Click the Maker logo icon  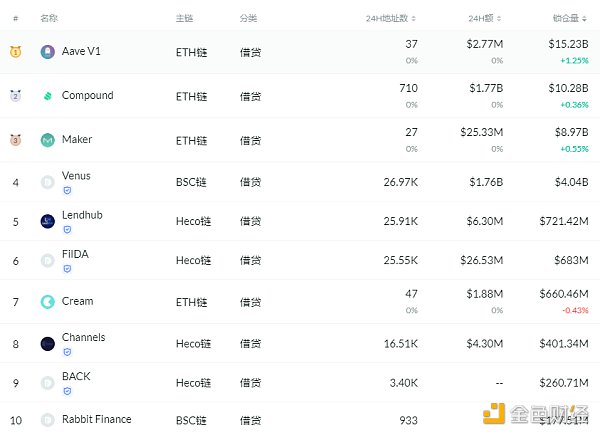click(47, 140)
